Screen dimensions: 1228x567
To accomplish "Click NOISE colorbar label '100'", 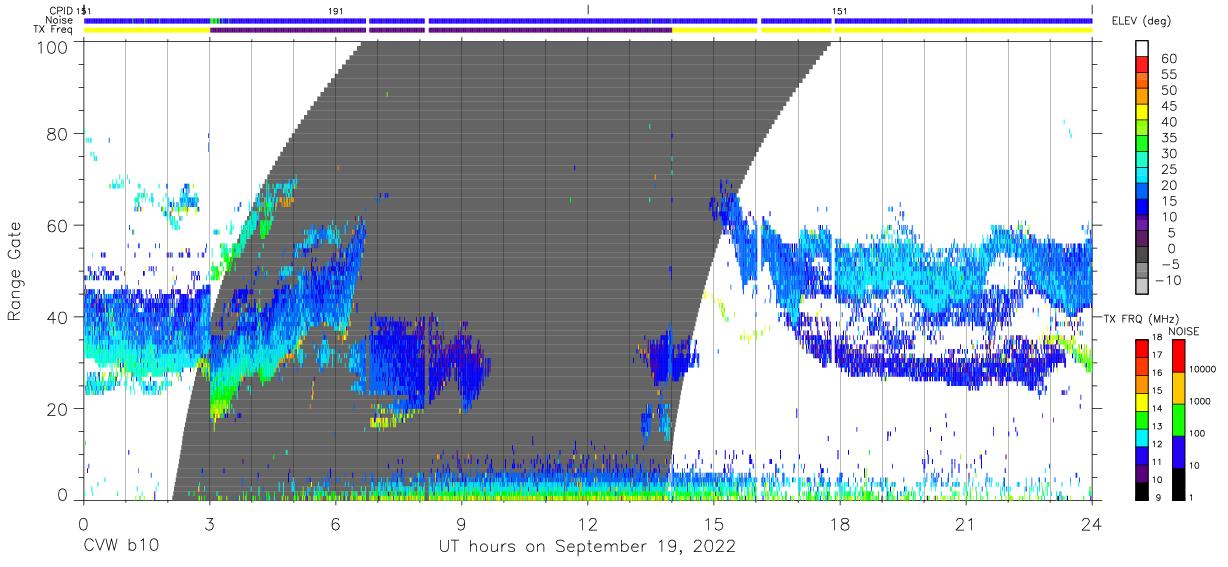I will pos(1198,435).
